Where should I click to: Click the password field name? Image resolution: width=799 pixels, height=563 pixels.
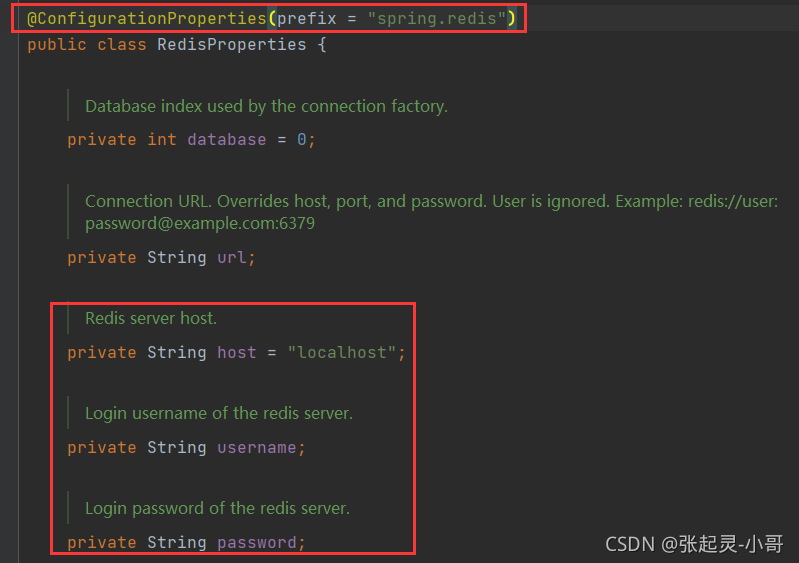click(x=257, y=543)
